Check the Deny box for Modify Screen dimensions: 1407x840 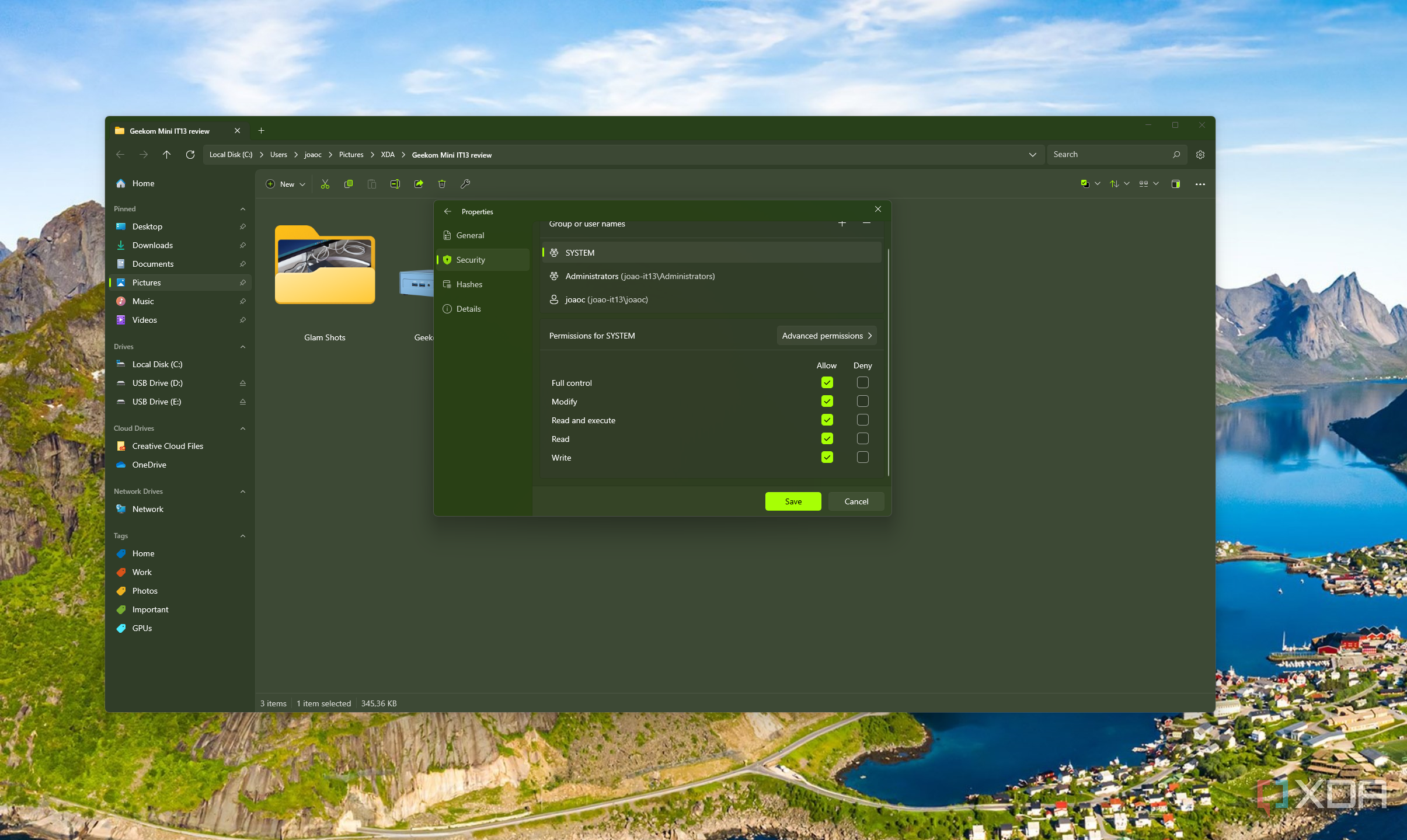[x=862, y=401]
